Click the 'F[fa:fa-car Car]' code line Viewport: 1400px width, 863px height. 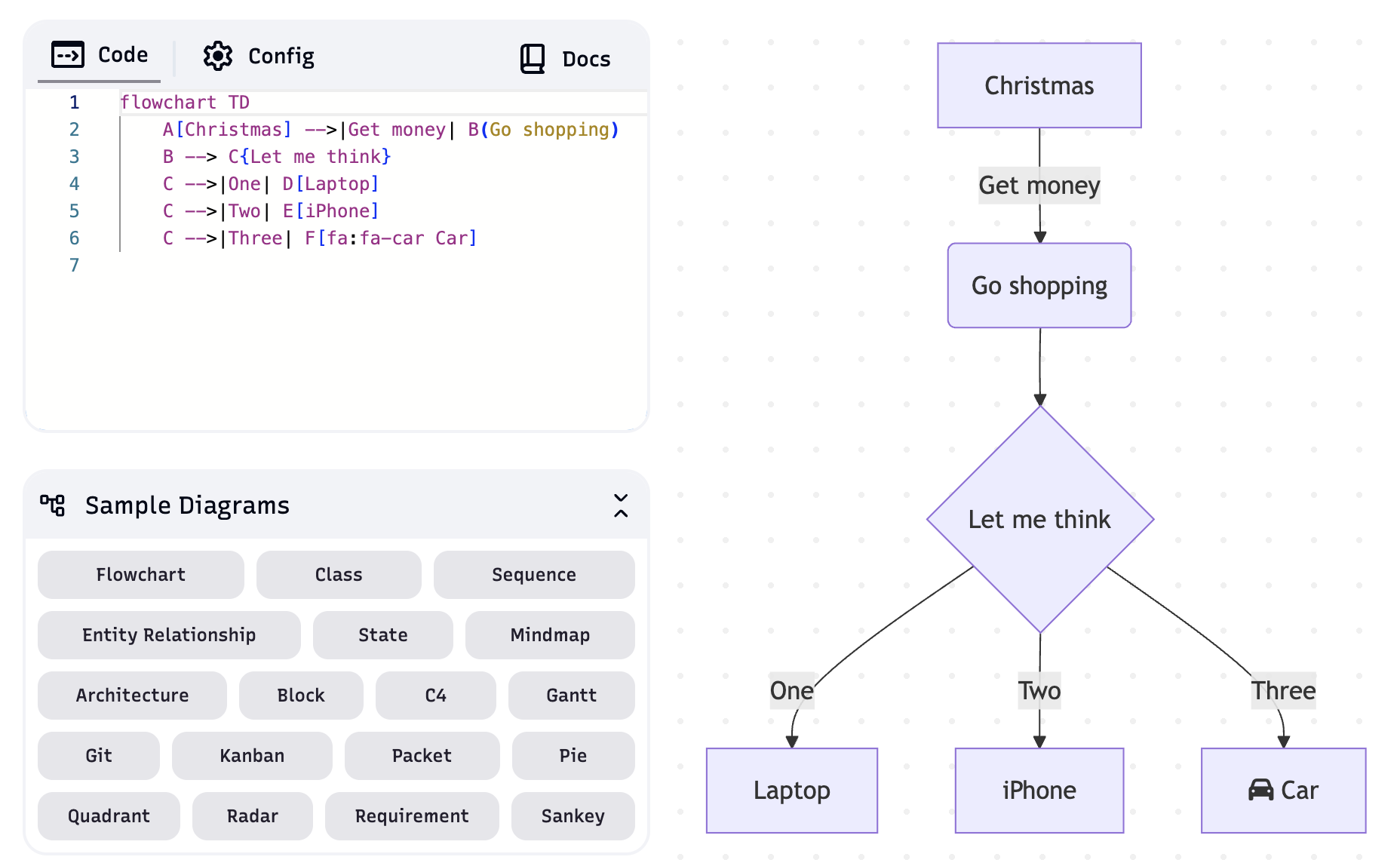click(320, 238)
